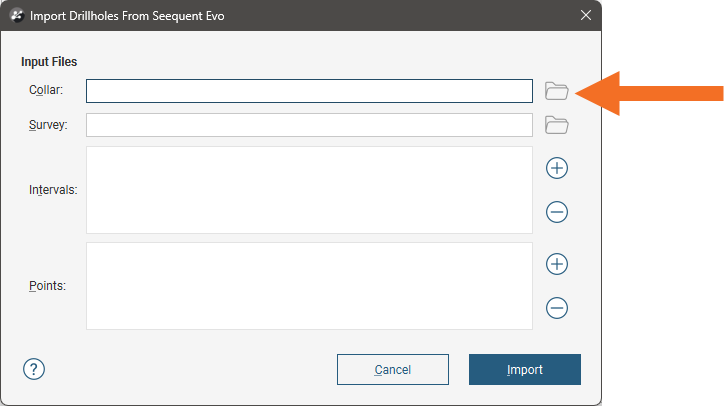Add a Points file with plus button

tap(557, 264)
